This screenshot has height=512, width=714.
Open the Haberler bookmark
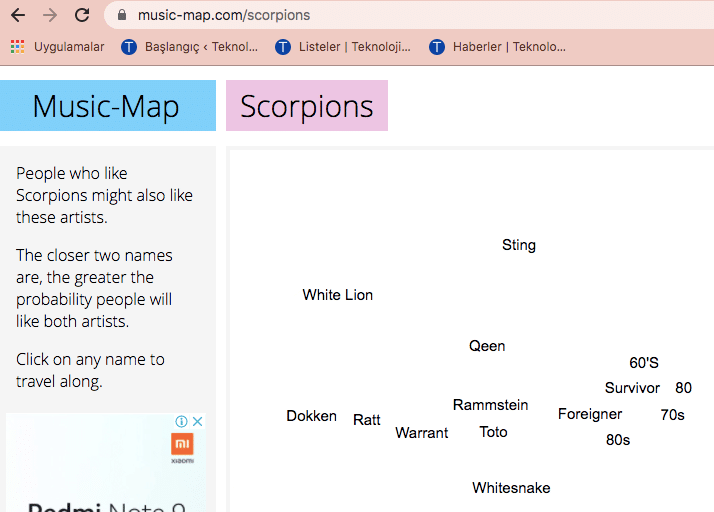[497, 46]
